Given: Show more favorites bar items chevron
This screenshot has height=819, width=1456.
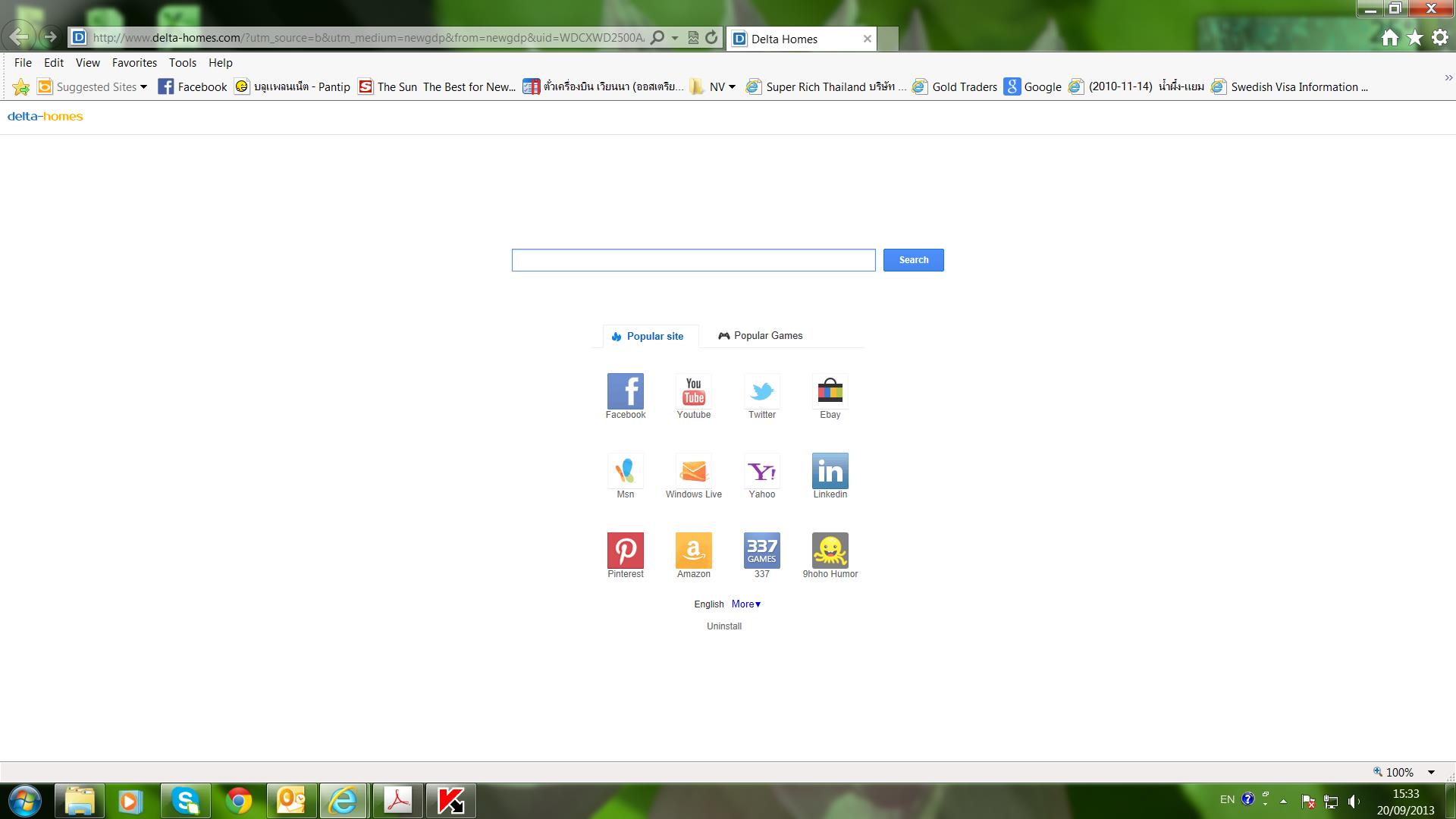Looking at the screenshot, I should click(1448, 77).
